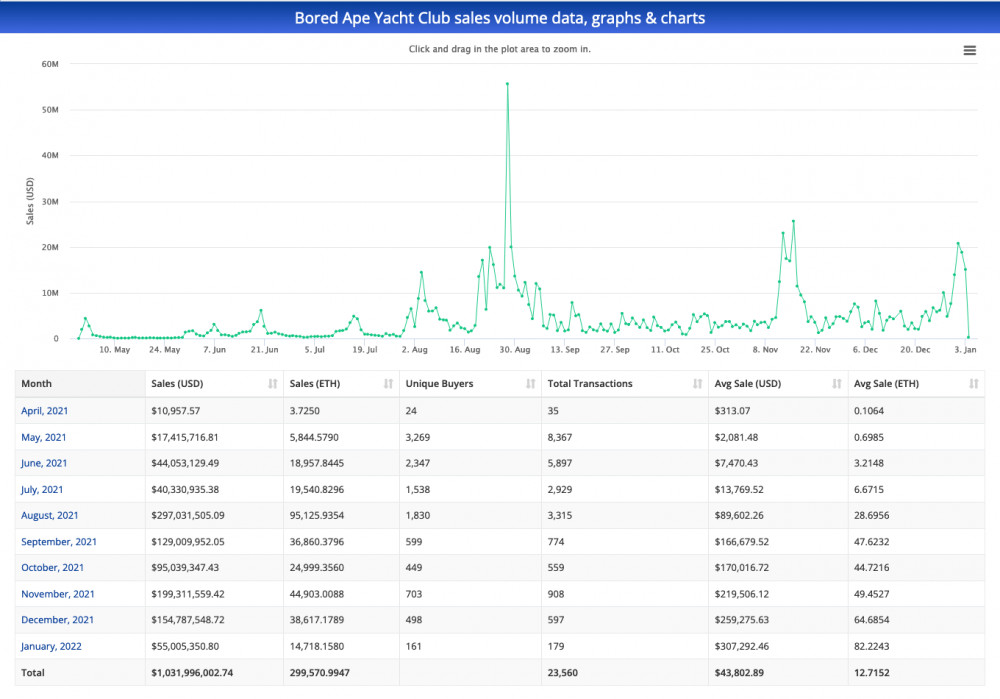Sort by Unique Buyers column icon

(x=530, y=384)
